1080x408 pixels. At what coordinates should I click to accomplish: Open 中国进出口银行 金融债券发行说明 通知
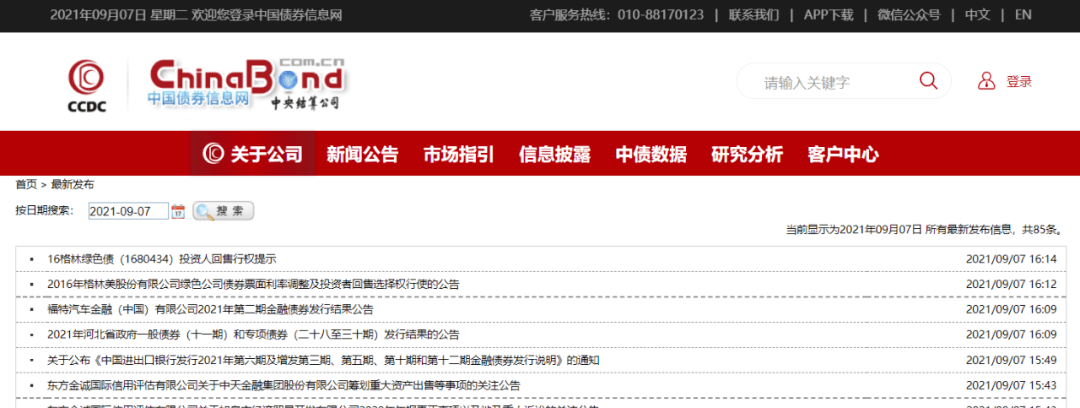(x=324, y=360)
